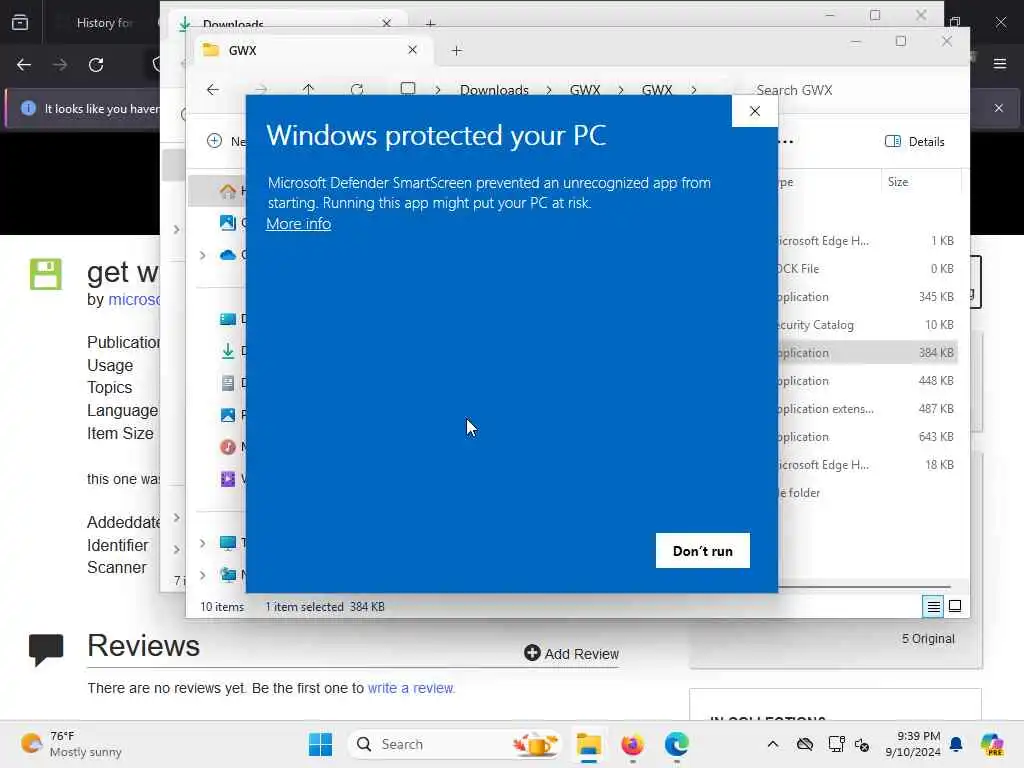Select the Application extension 487 KB row

867,409
